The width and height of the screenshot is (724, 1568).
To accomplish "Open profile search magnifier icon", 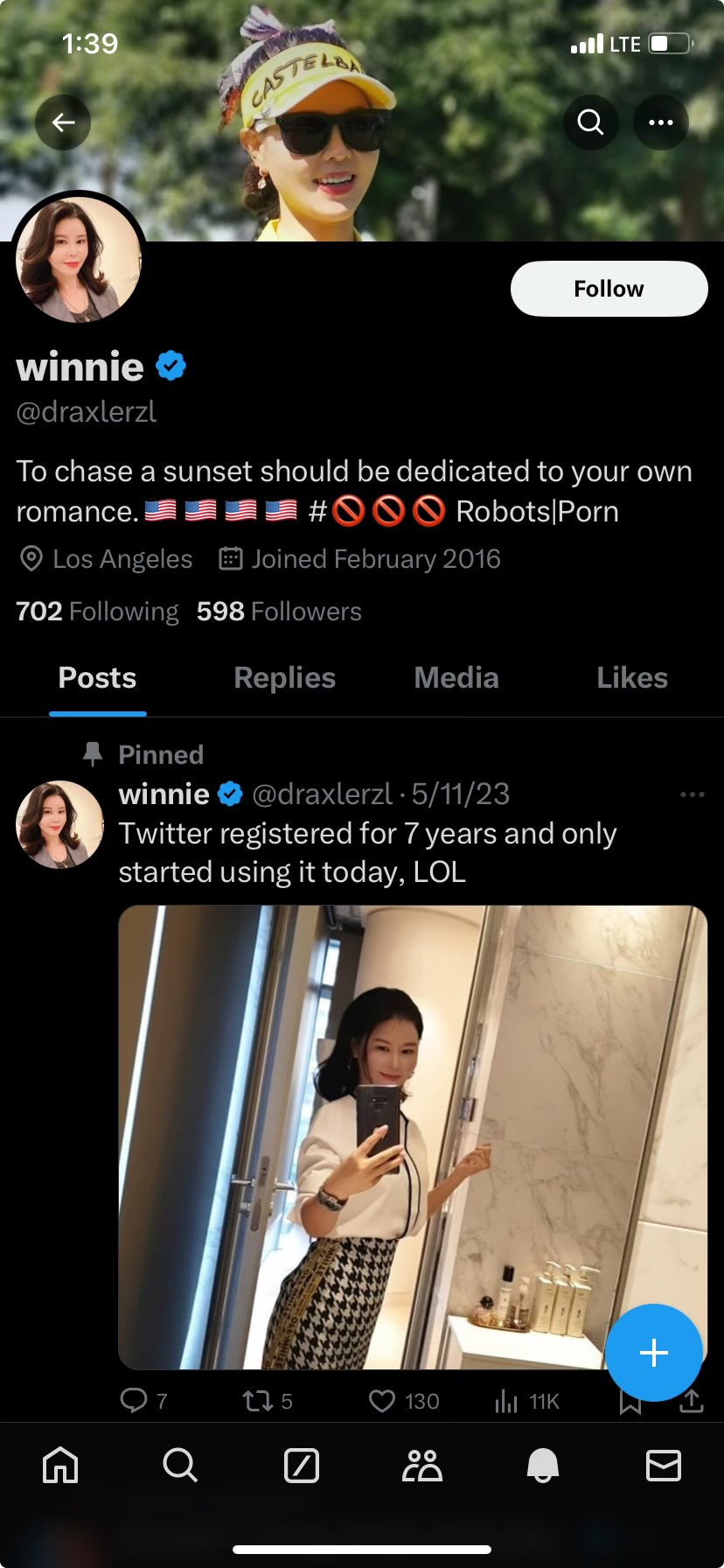I will pos(591,122).
